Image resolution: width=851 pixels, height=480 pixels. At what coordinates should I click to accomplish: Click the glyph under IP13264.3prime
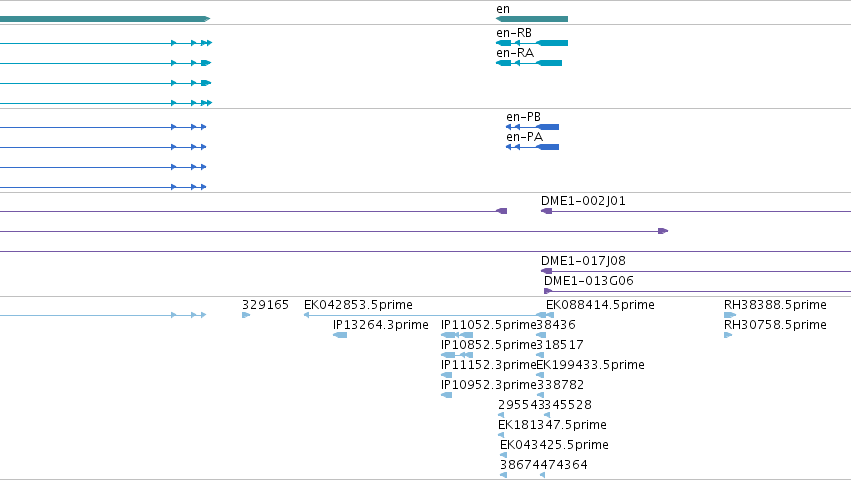(x=340, y=335)
